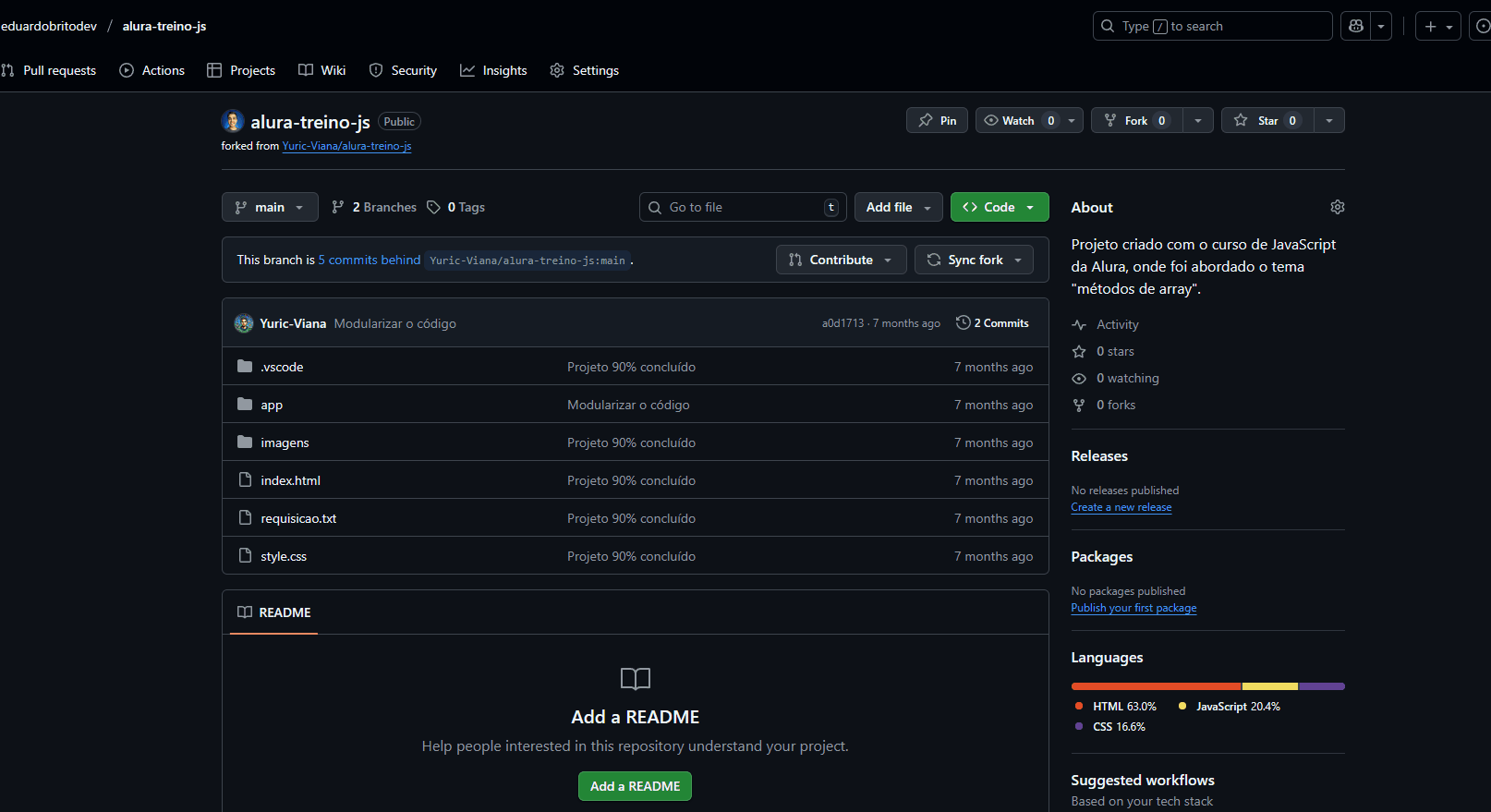
Task: Click the eduardobritodev owner link
Action: tap(48, 26)
